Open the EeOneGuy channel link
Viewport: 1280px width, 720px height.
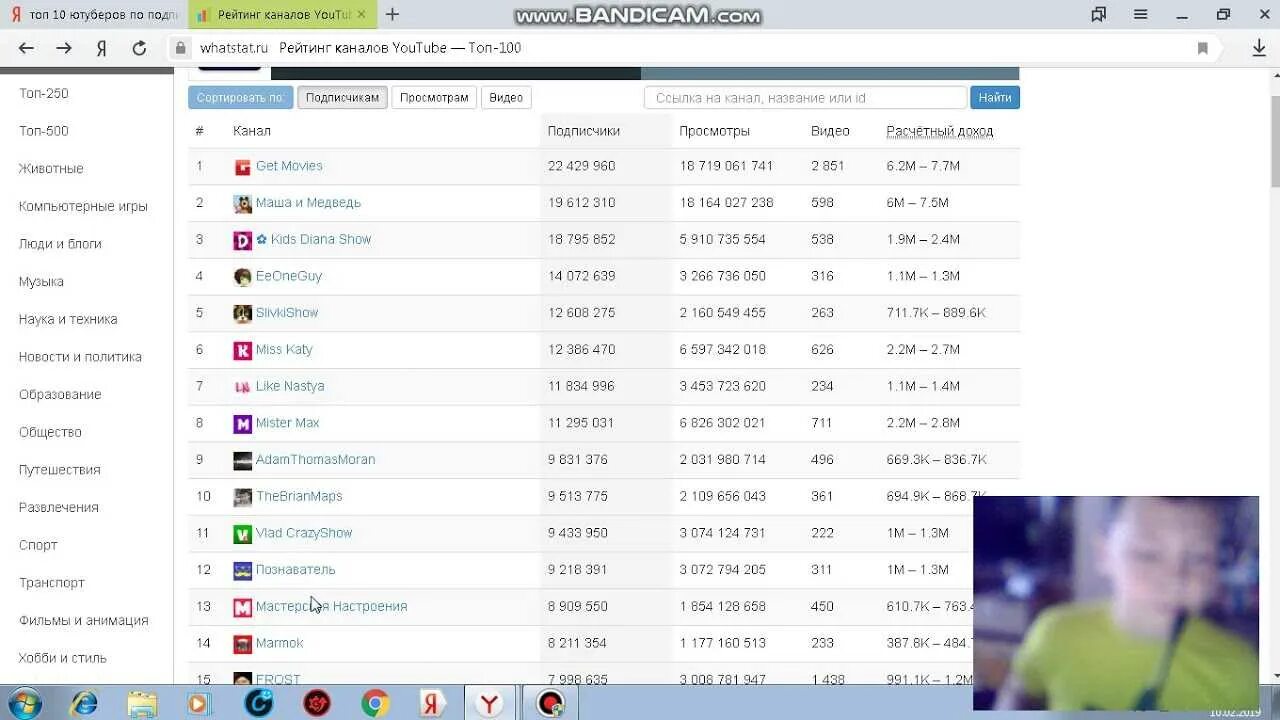coord(289,276)
